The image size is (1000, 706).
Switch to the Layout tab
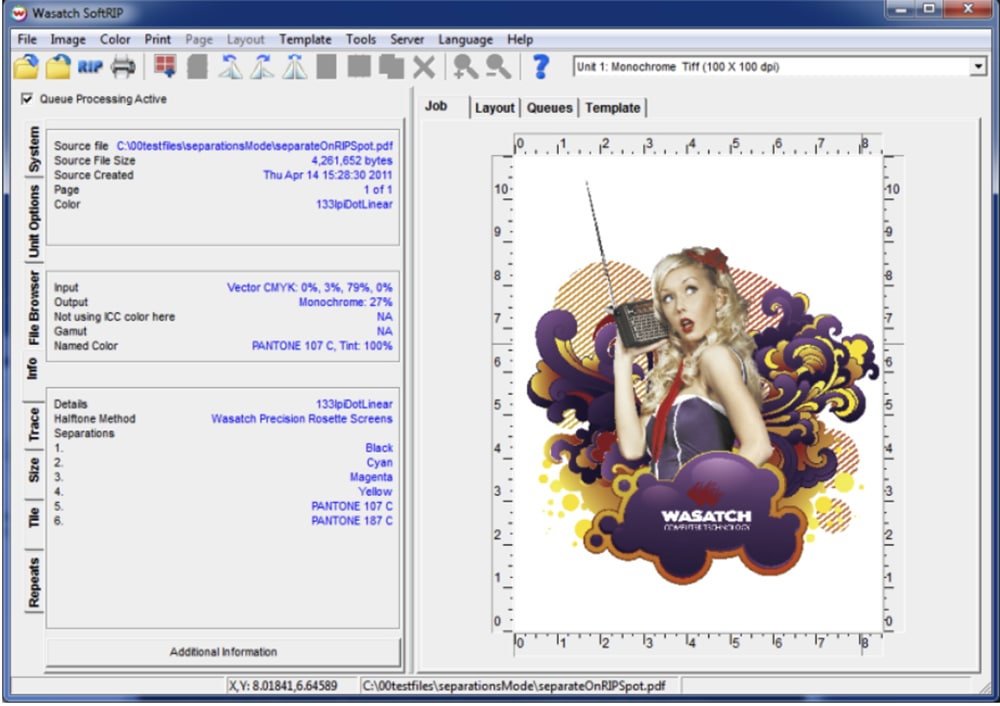click(494, 108)
